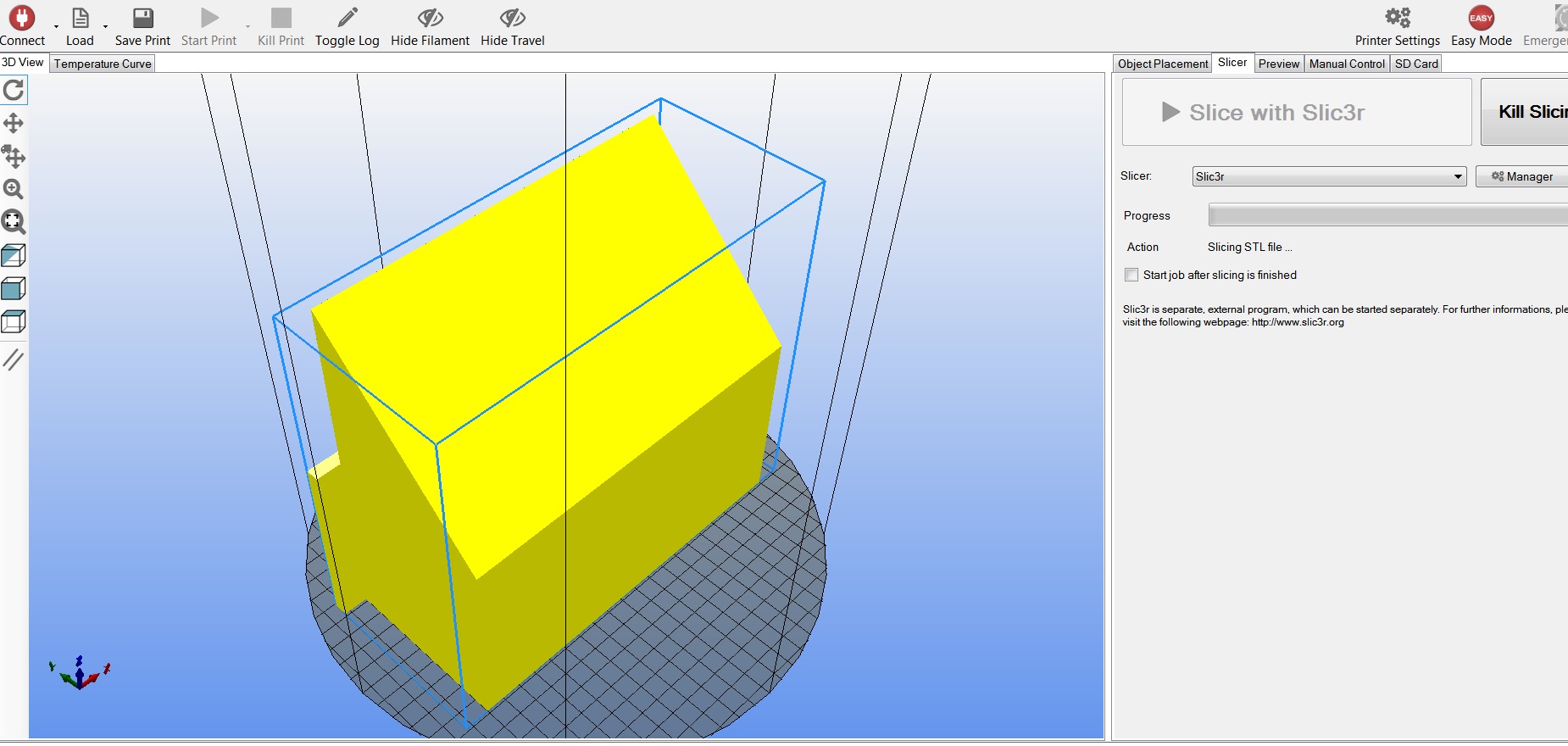The width and height of the screenshot is (1568, 746).
Task: Select the rotate view tool
Action: [14, 90]
